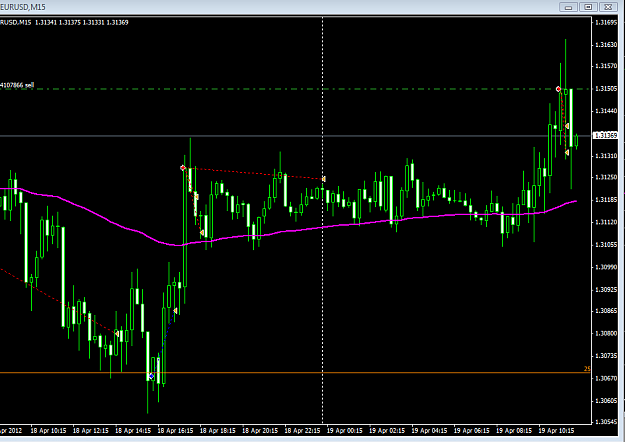Restore down the EURUSD,M15 chart window
Screen dimensions: 625x442
tap(588, 7)
